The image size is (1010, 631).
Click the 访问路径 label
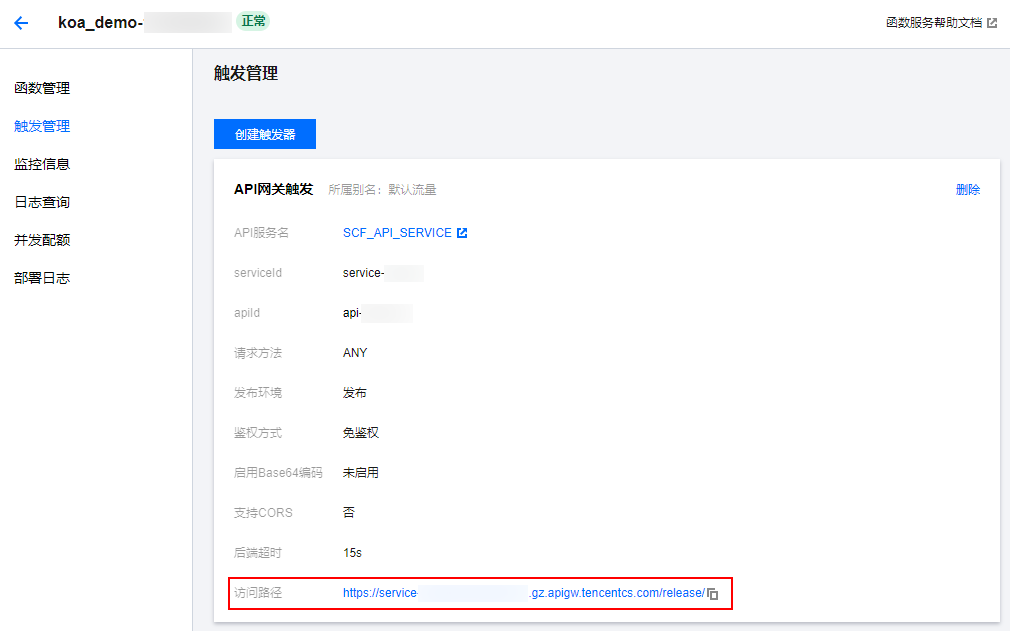click(258, 593)
